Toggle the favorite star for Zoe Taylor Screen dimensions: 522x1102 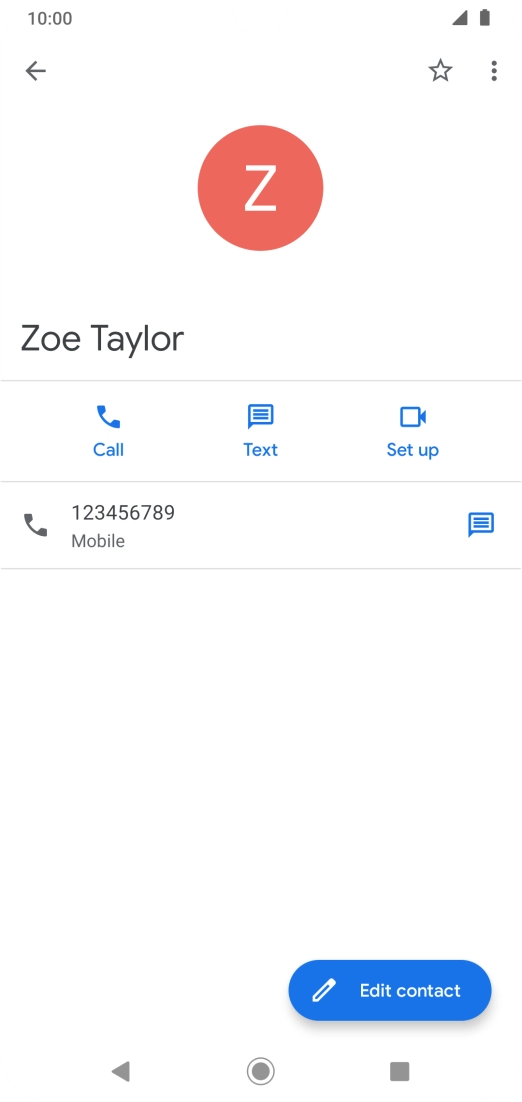(441, 70)
